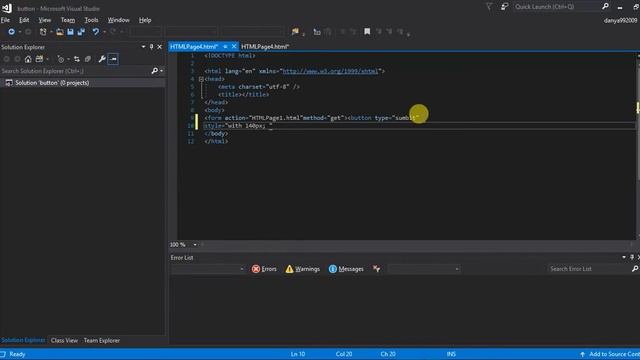Open the File menu
The width and height of the screenshot is (640, 360).
[5, 20]
